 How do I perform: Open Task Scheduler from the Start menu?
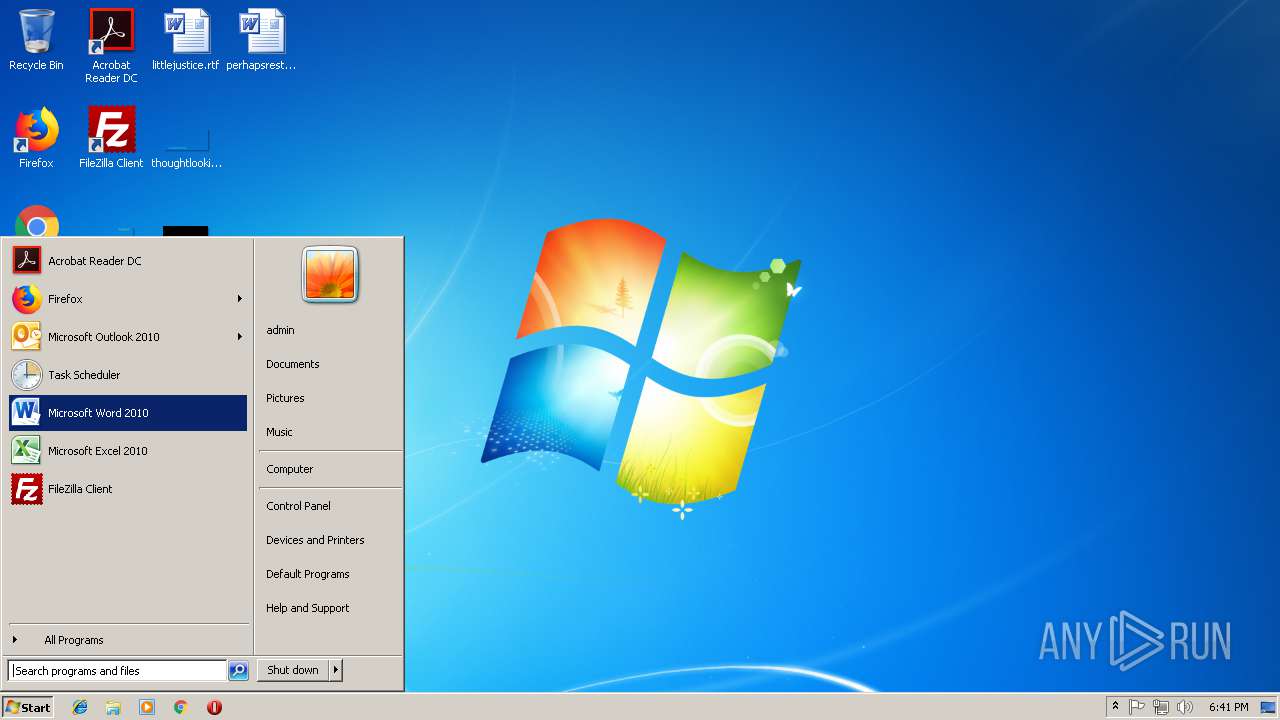[x=128, y=375]
